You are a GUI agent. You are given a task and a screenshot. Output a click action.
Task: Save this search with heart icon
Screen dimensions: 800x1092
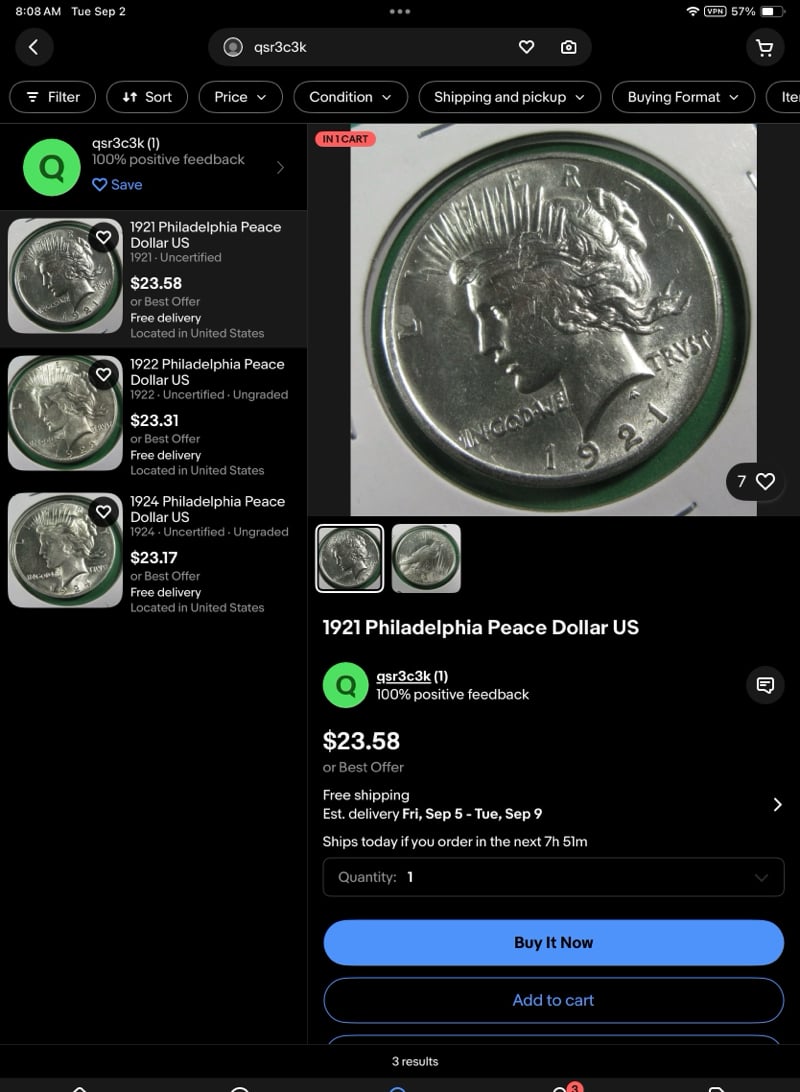coord(526,47)
